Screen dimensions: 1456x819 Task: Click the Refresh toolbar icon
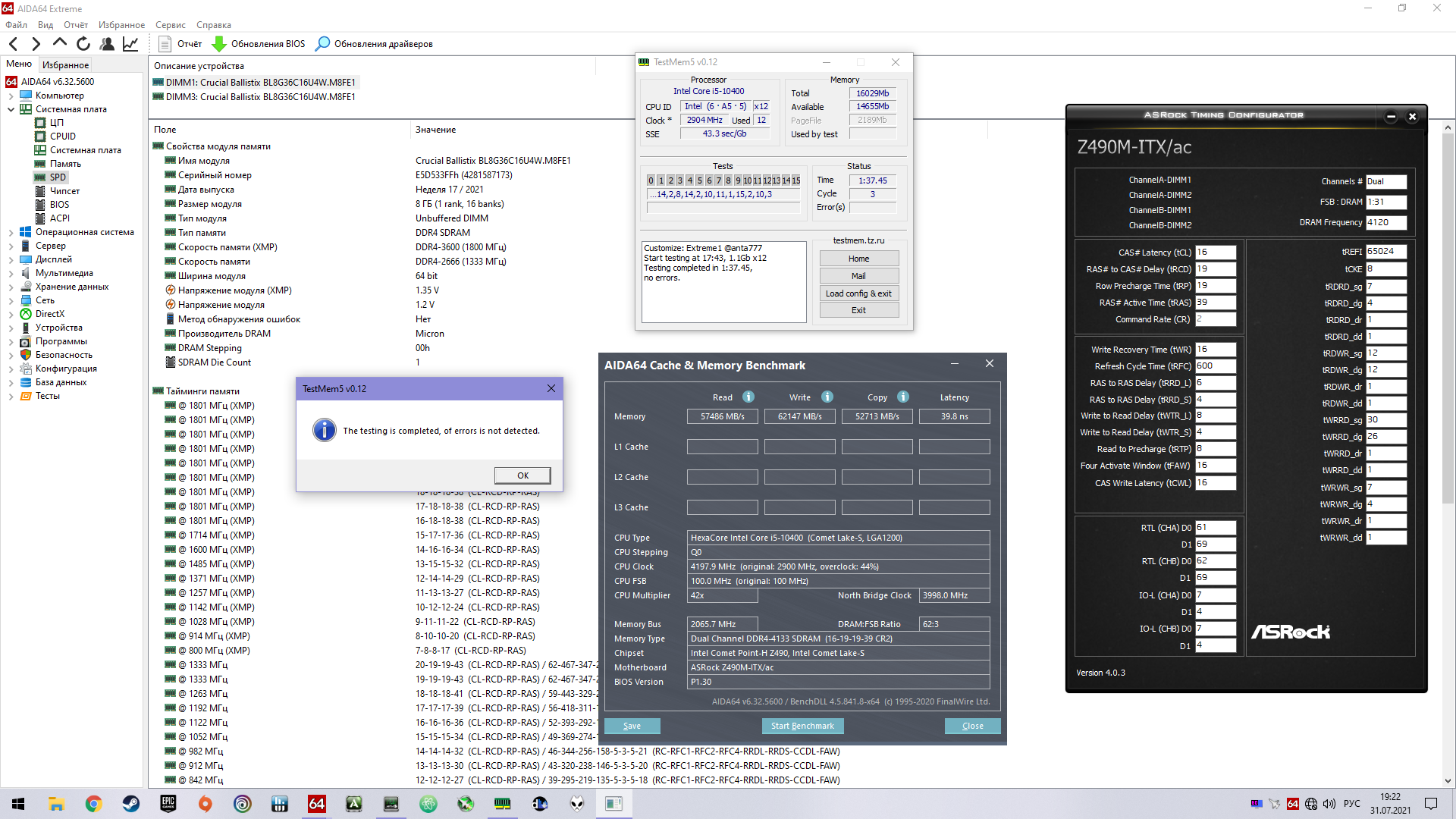click(x=83, y=44)
